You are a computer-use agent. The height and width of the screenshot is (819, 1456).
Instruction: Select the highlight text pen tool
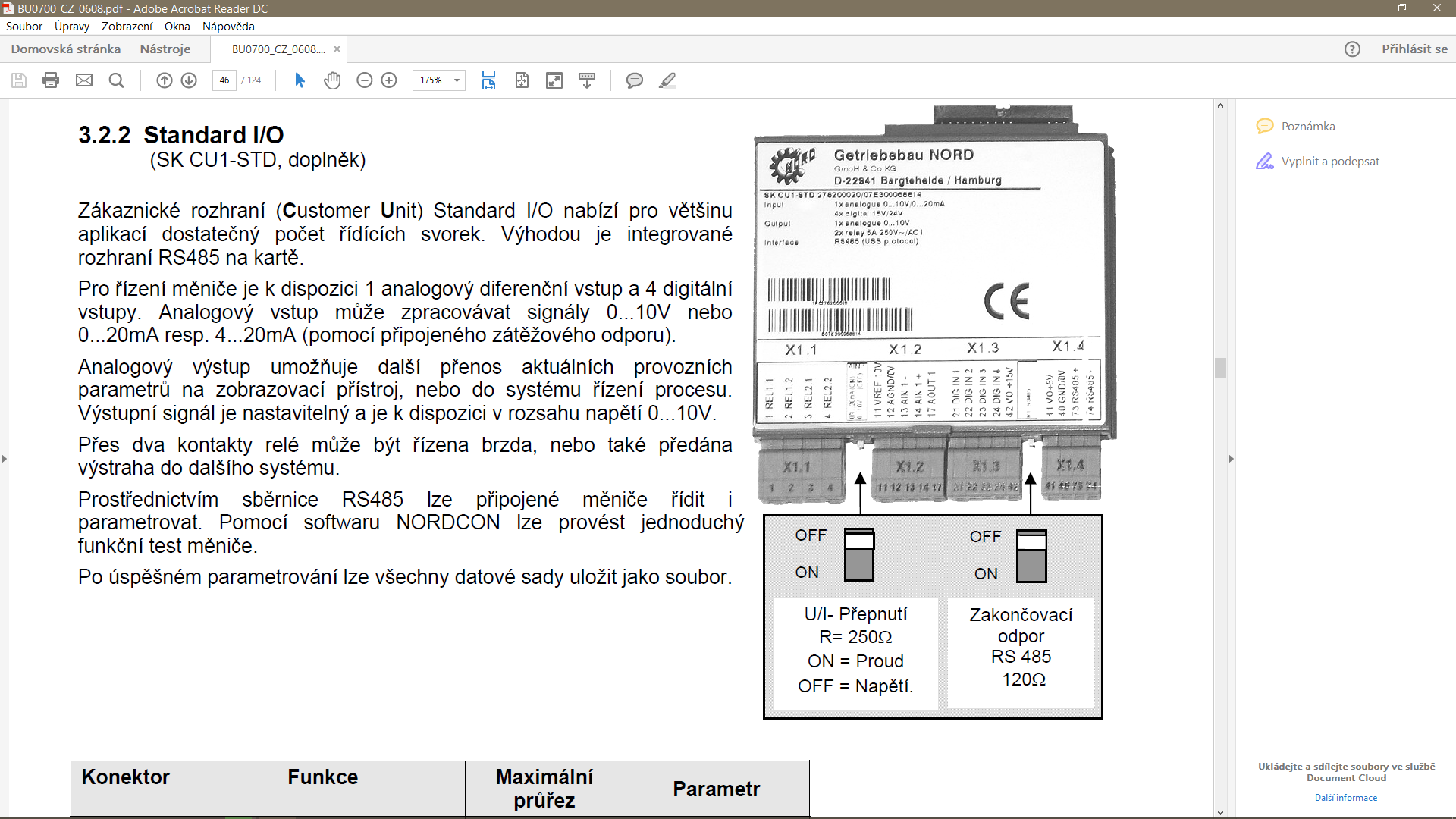tap(667, 80)
